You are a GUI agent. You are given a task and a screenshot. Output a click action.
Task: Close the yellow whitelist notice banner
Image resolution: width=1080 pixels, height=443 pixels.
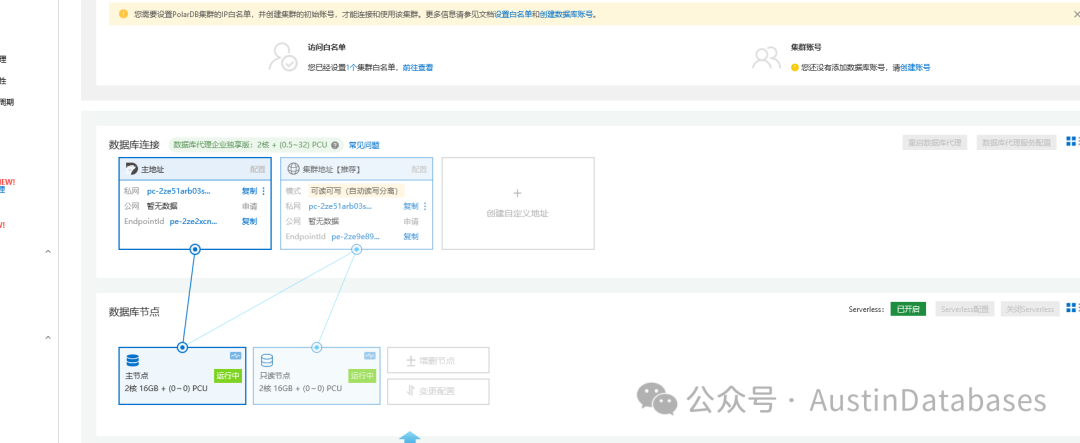(1077, 14)
